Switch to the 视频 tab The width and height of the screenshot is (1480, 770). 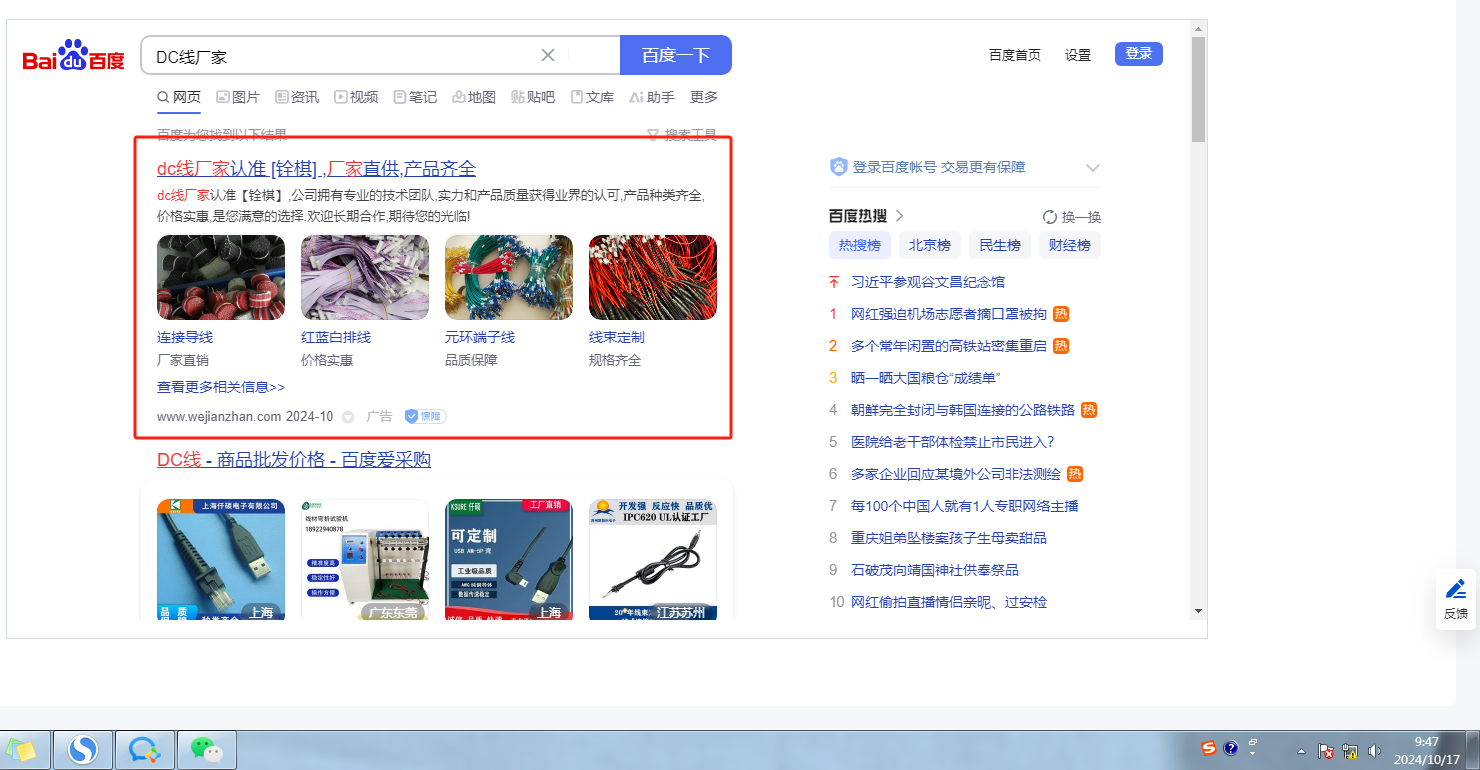[x=356, y=97]
